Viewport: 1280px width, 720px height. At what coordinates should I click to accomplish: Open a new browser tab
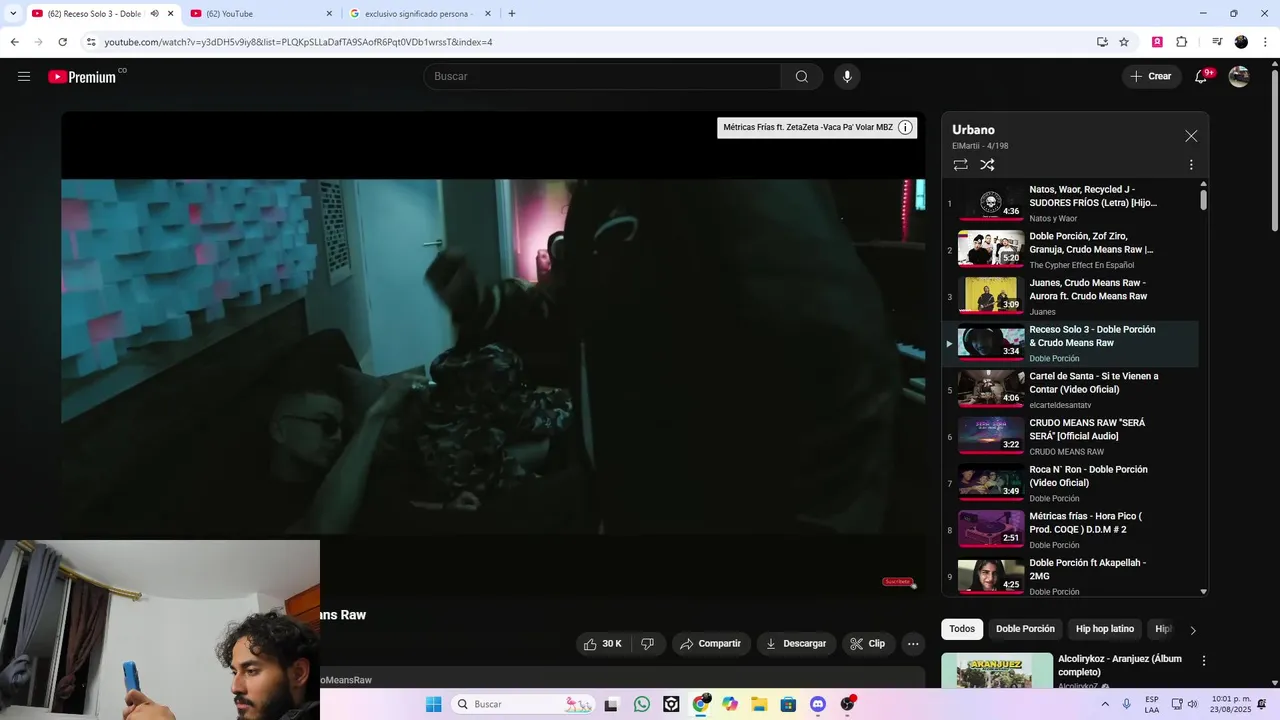[x=512, y=13]
